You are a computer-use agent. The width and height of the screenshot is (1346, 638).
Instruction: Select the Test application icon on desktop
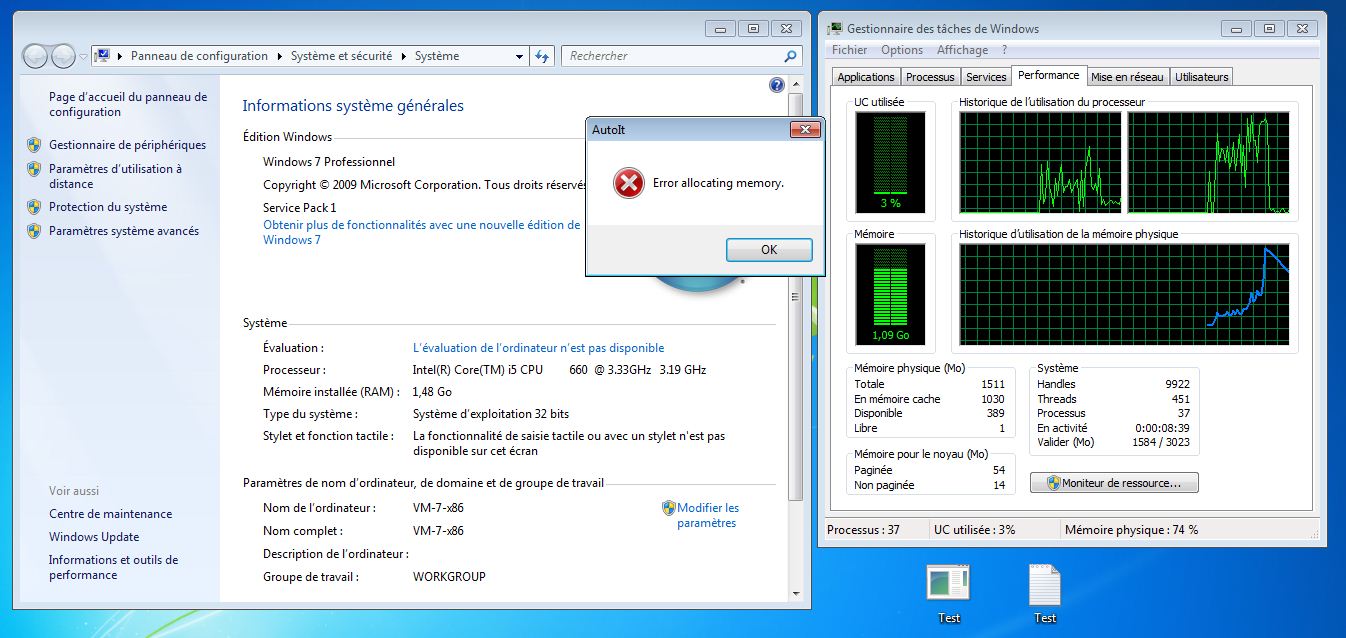(948, 584)
